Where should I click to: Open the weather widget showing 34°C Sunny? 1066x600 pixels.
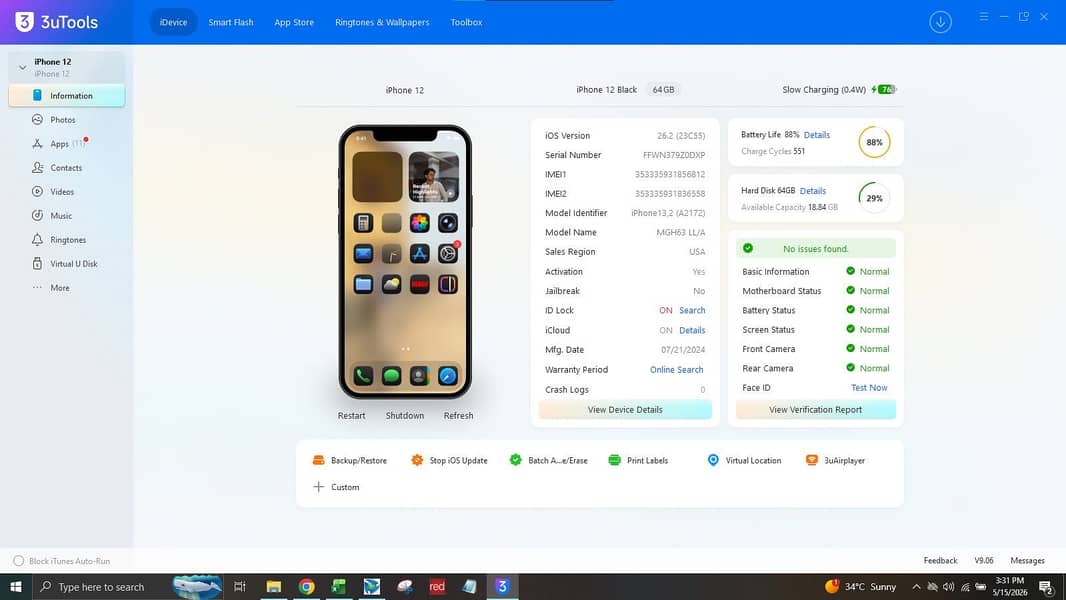861,586
